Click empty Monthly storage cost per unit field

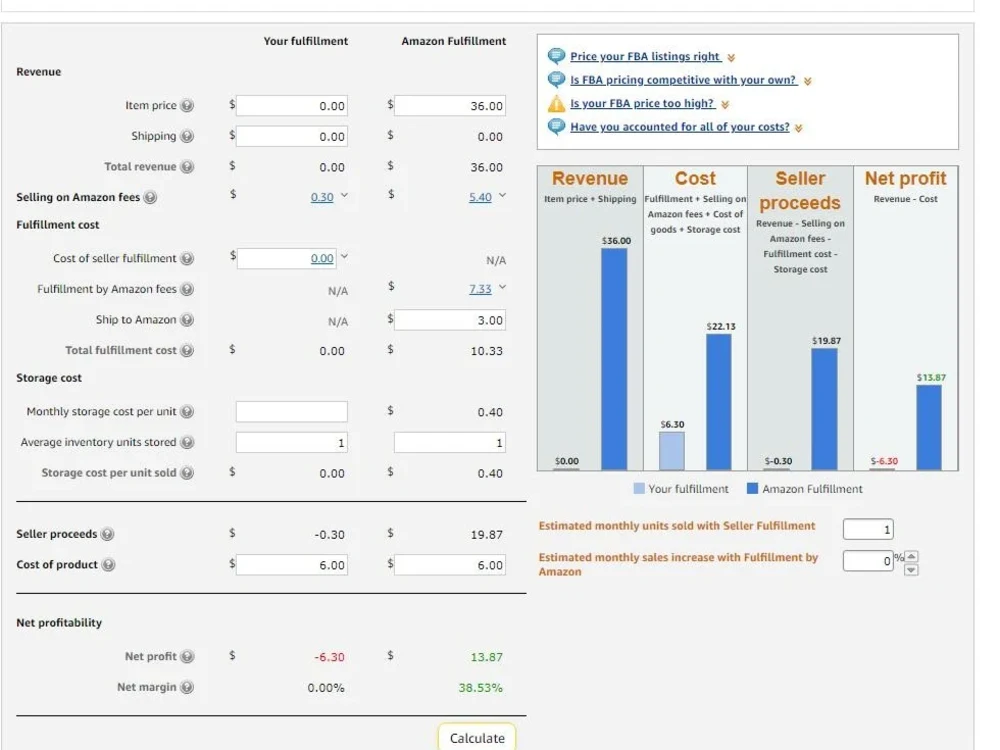pos(292,412)
